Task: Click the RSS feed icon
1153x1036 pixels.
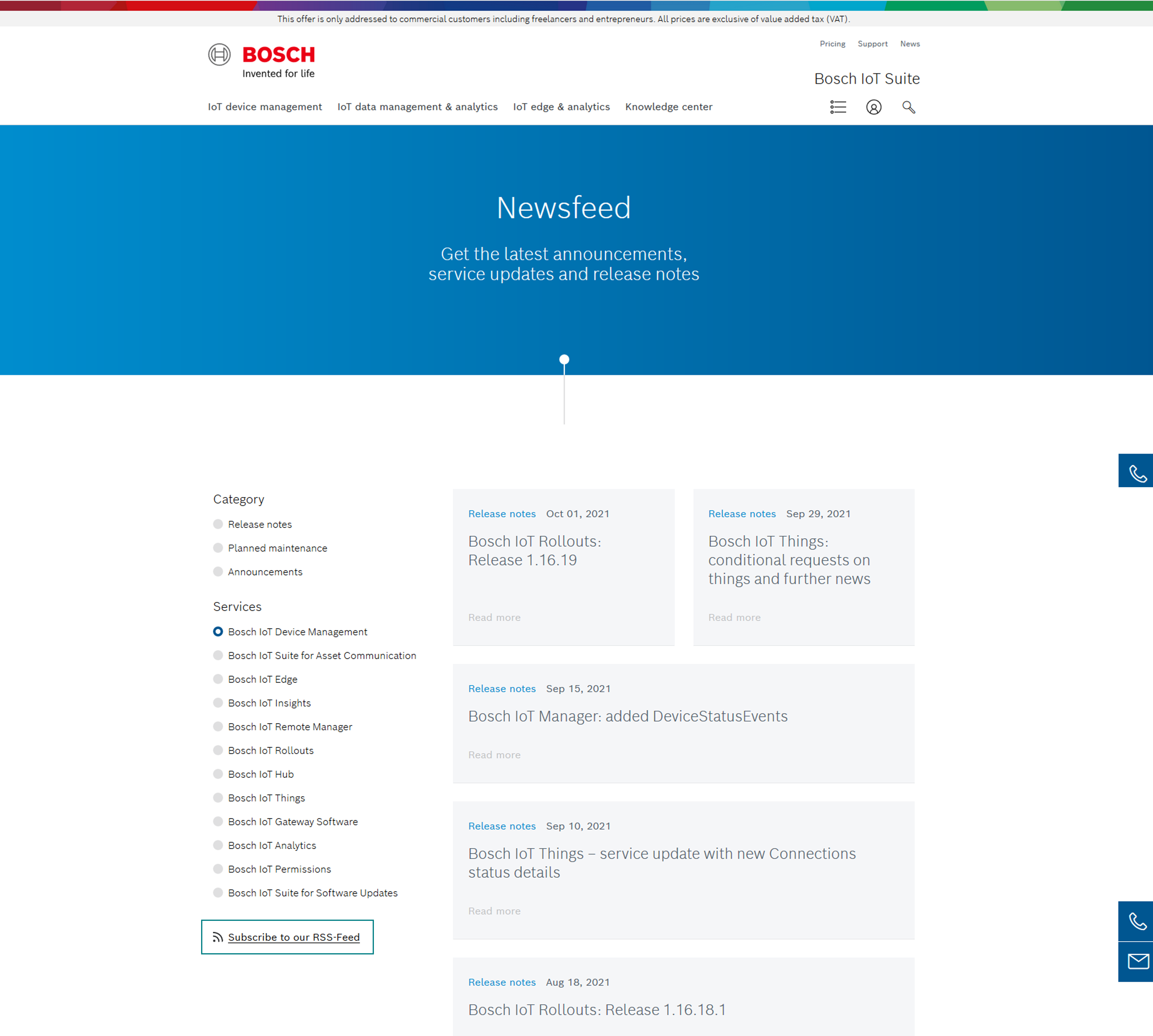Action: pos(217,937)
